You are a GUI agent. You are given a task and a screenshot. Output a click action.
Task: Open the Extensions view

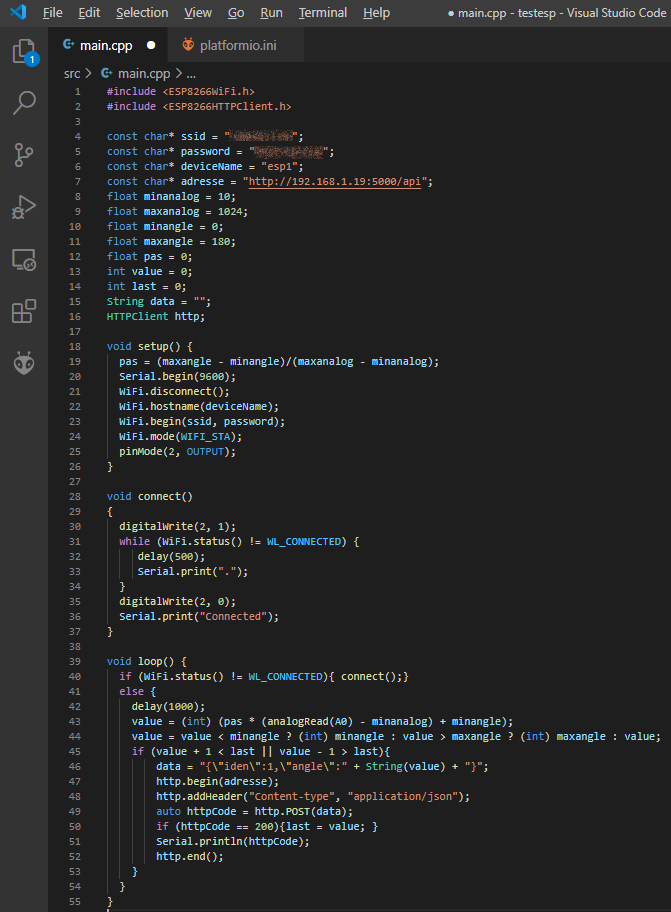pos(24,311)
